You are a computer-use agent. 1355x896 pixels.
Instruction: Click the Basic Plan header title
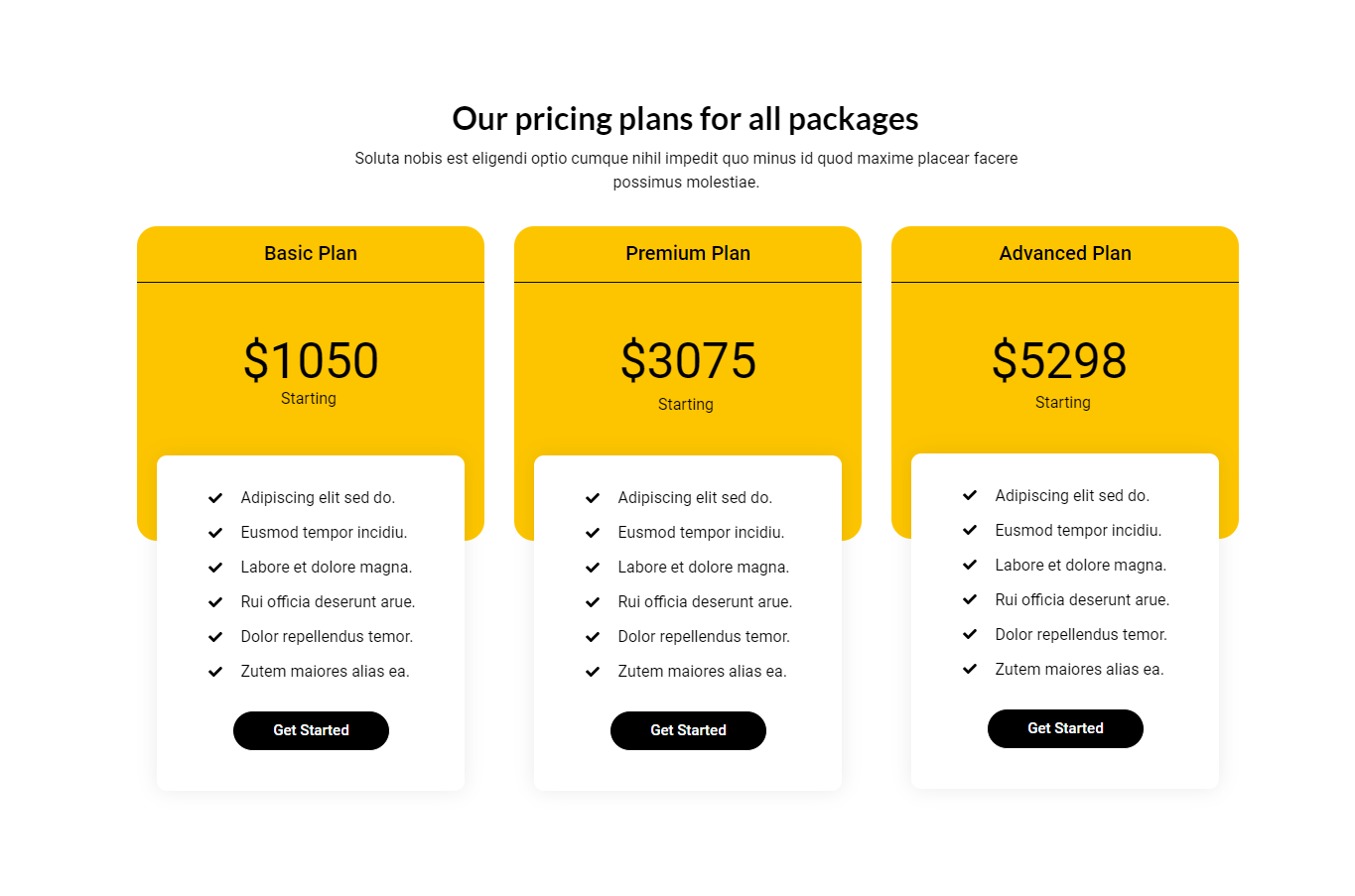pyautogui.click(x=311, y=253)
